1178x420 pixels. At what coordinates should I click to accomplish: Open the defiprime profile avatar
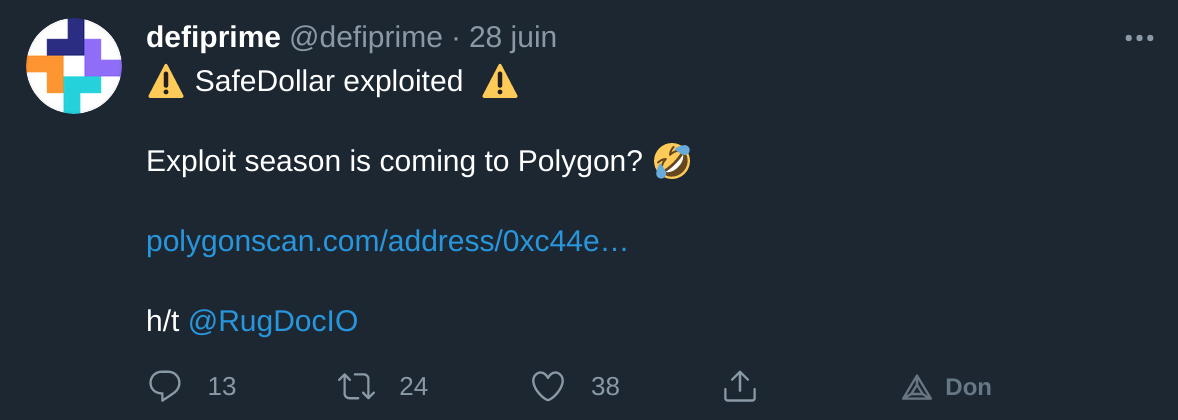[x=74, y=66]
